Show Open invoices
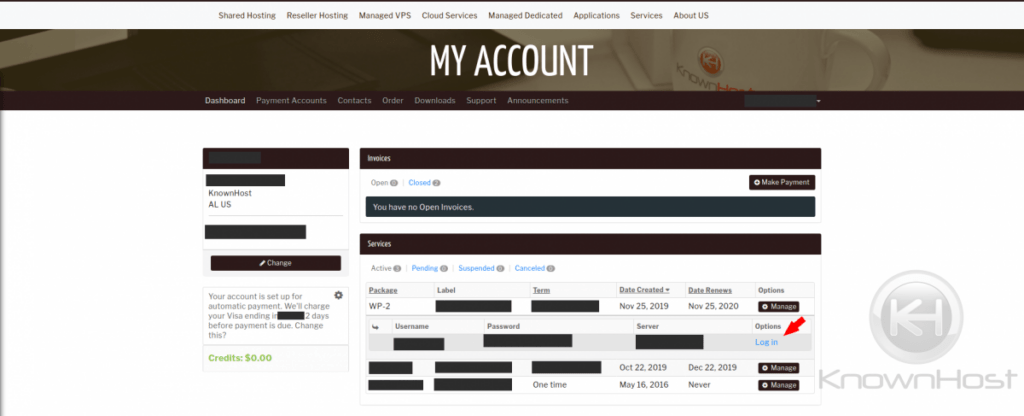The height and width of the screenshot is (416, 1024). click(x=384, y=183)
